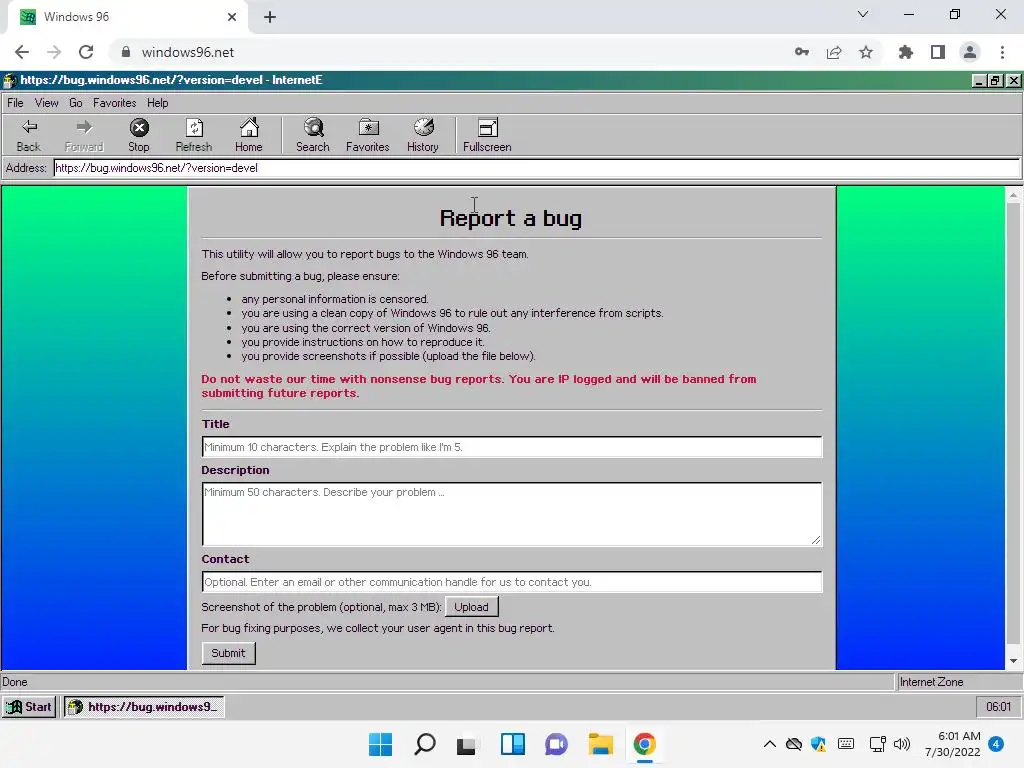The image size is (1024, 768).
Task: Open volume control in system tray
Action: coord(902,744)
